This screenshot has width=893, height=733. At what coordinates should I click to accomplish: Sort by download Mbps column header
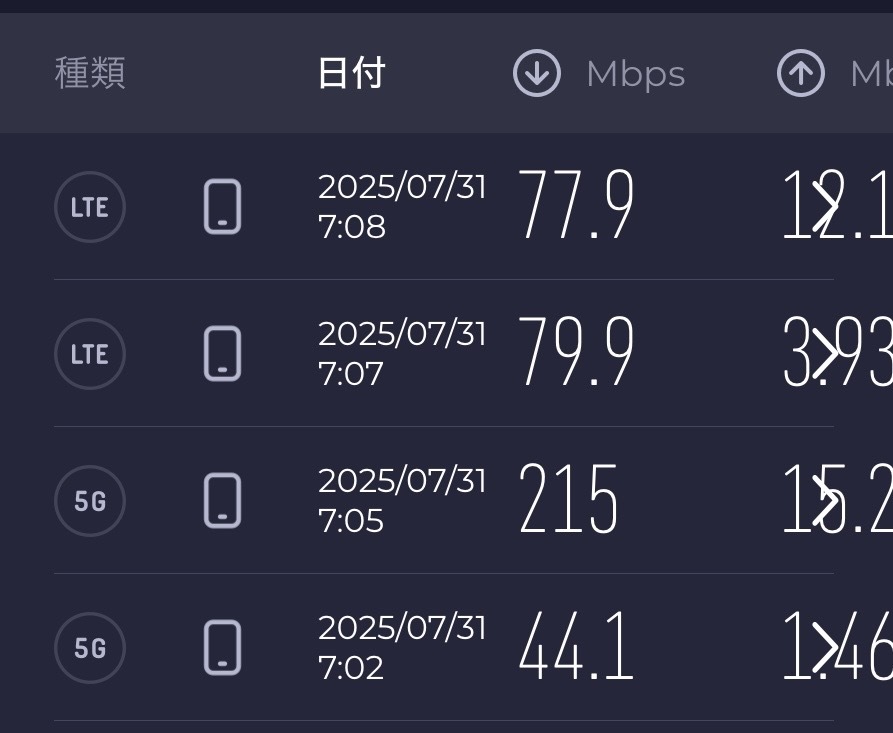pyautogui.click(x=599, y=74)
